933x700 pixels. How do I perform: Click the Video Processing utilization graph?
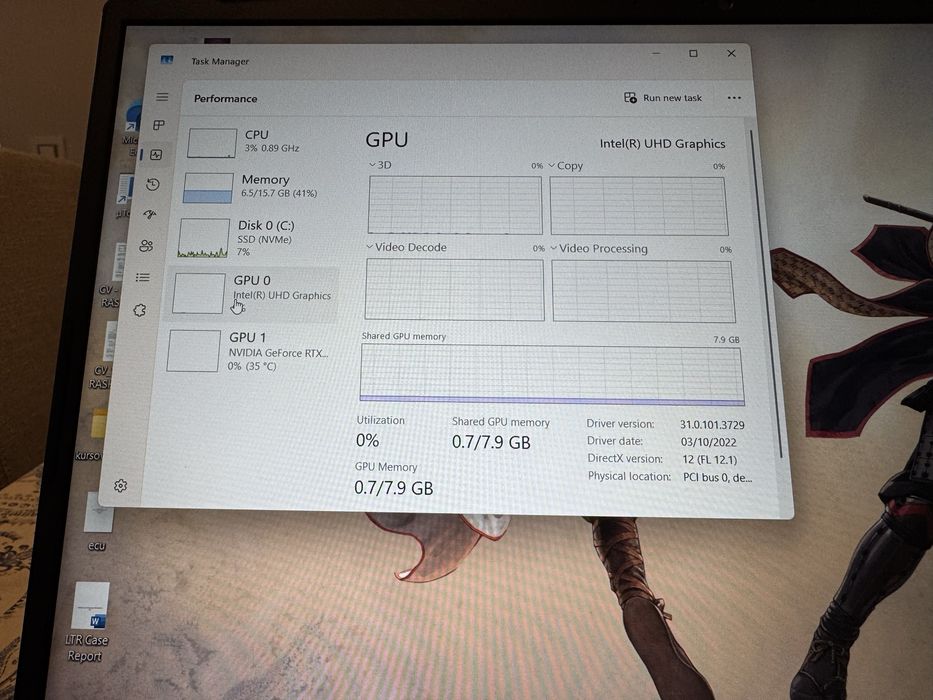coord(643,292)
